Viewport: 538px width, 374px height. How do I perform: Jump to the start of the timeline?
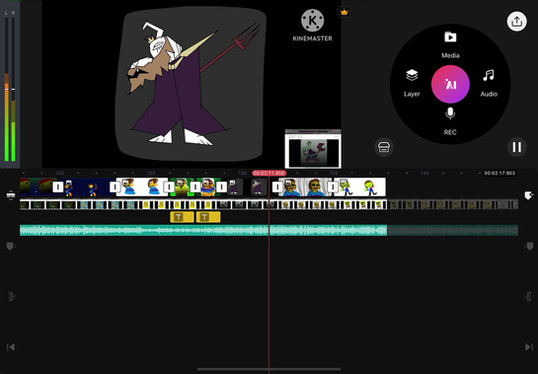click(x=11, y=347)
